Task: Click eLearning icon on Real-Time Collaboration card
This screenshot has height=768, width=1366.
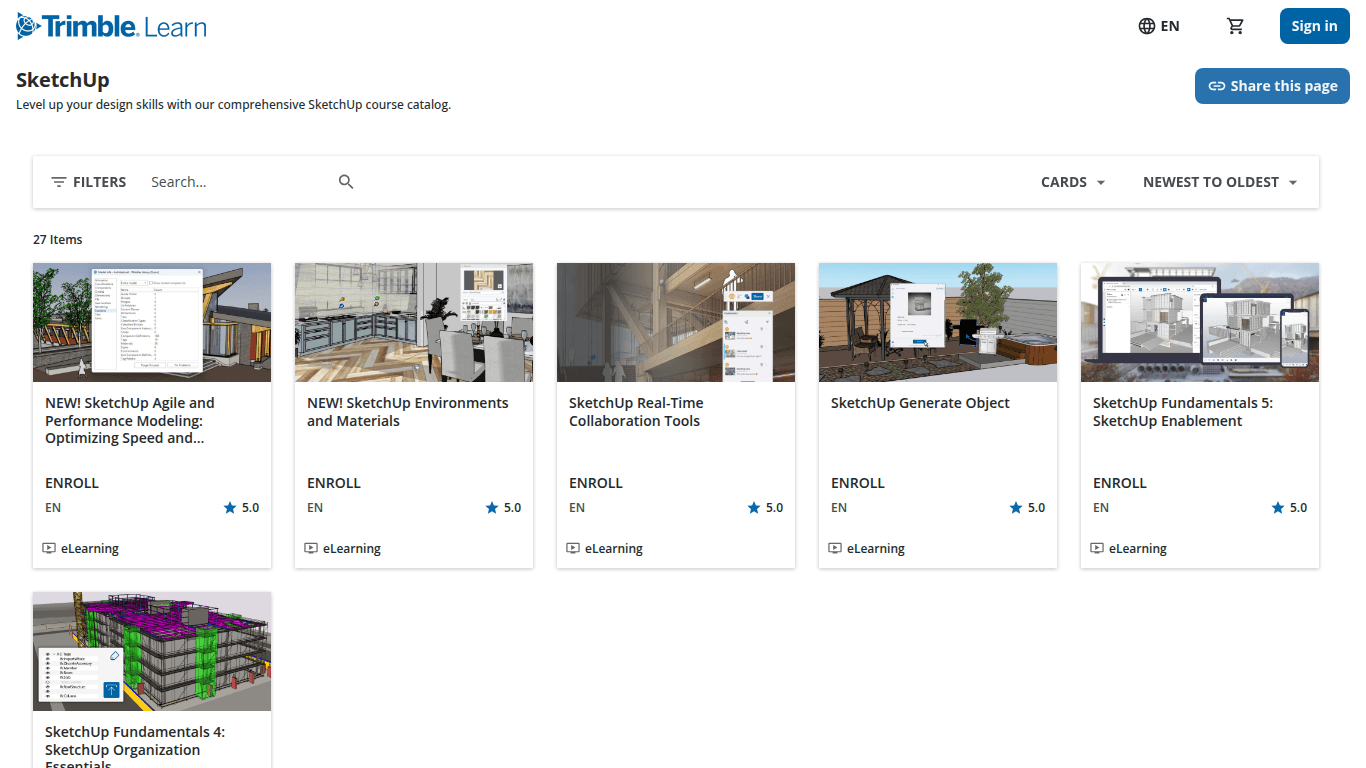Action: [x=573, y=548]
